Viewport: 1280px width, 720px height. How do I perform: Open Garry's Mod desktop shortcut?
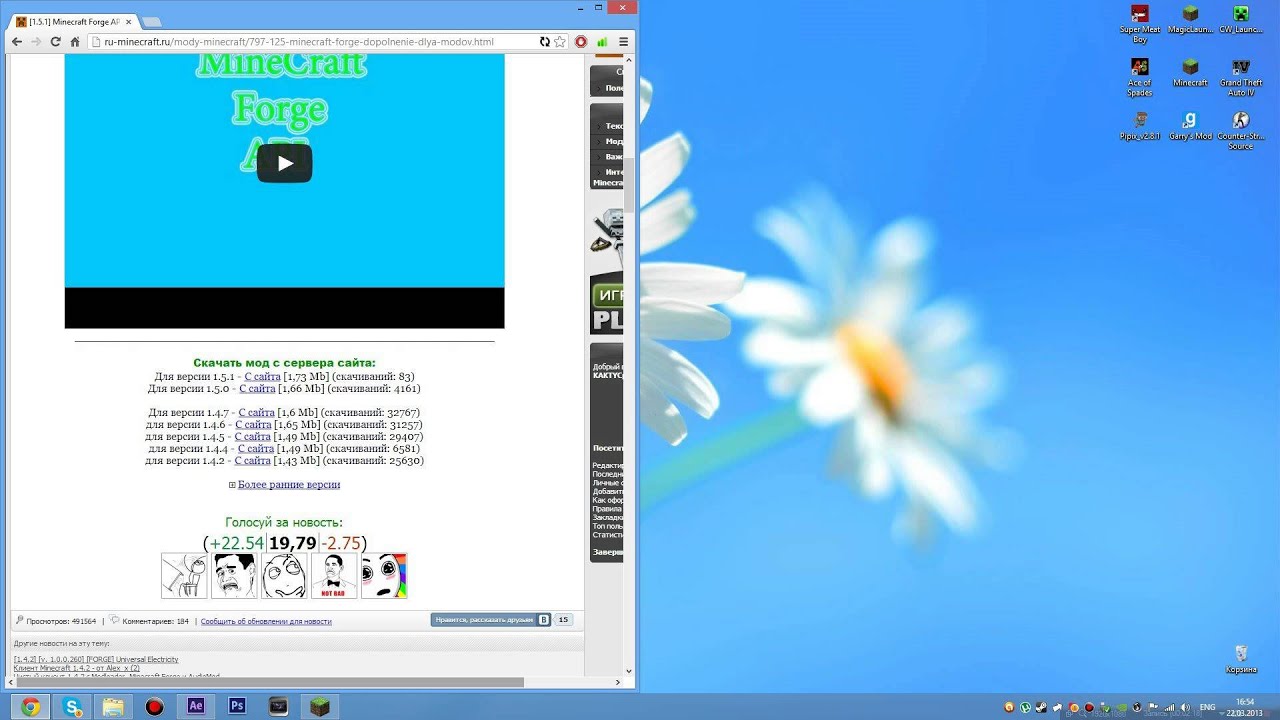(x=1190, y=126)
